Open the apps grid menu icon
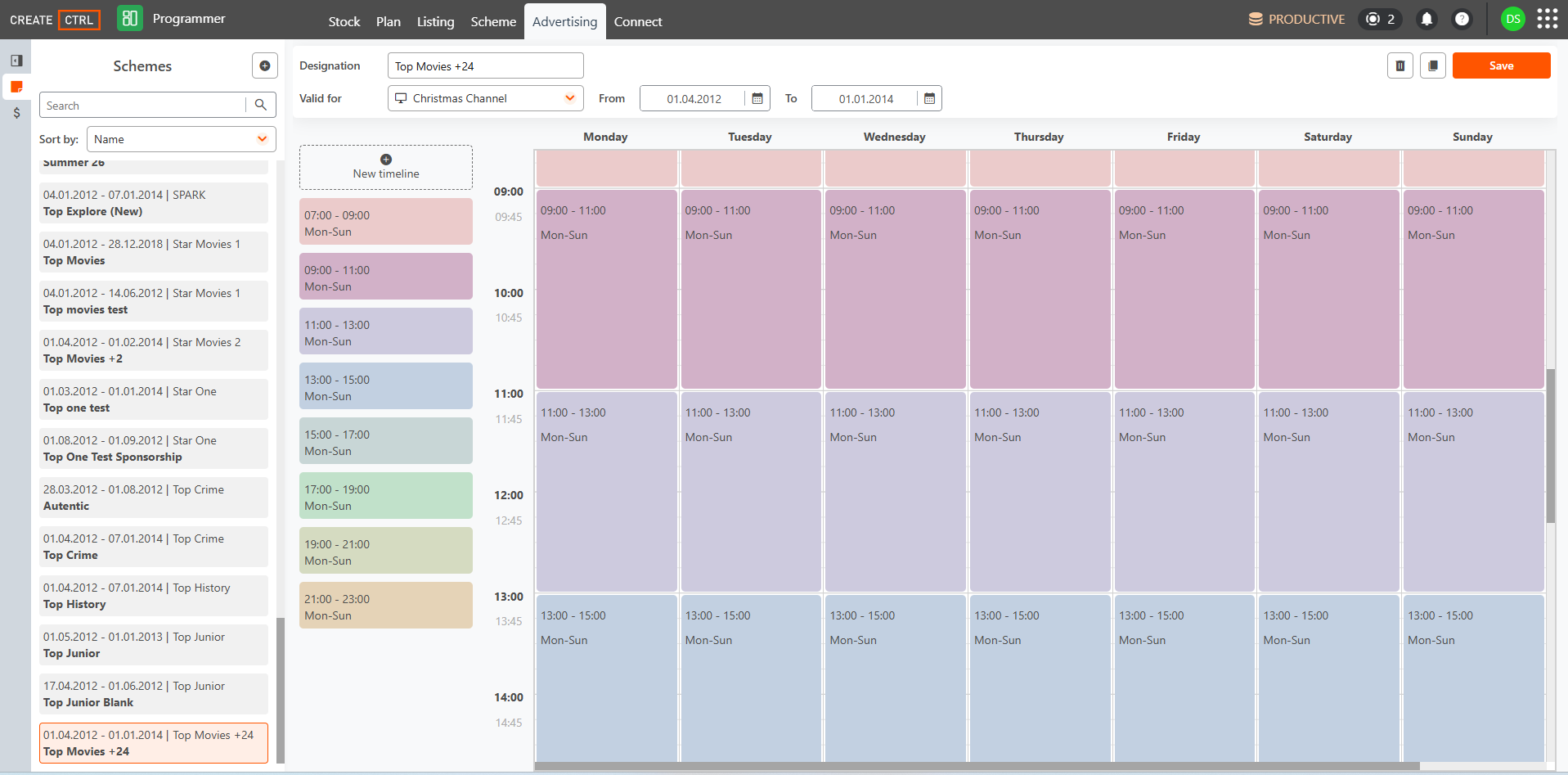Screen dimensions: 1568x775 click(1548, 19)
